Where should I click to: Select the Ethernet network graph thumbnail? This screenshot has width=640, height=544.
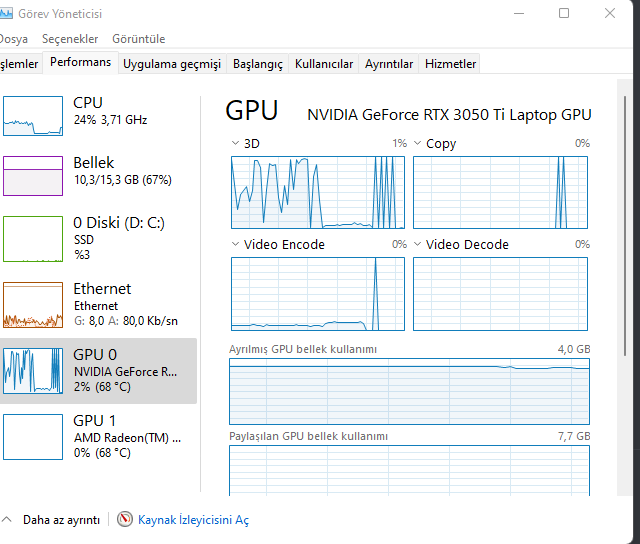click(x=33, y=304)
